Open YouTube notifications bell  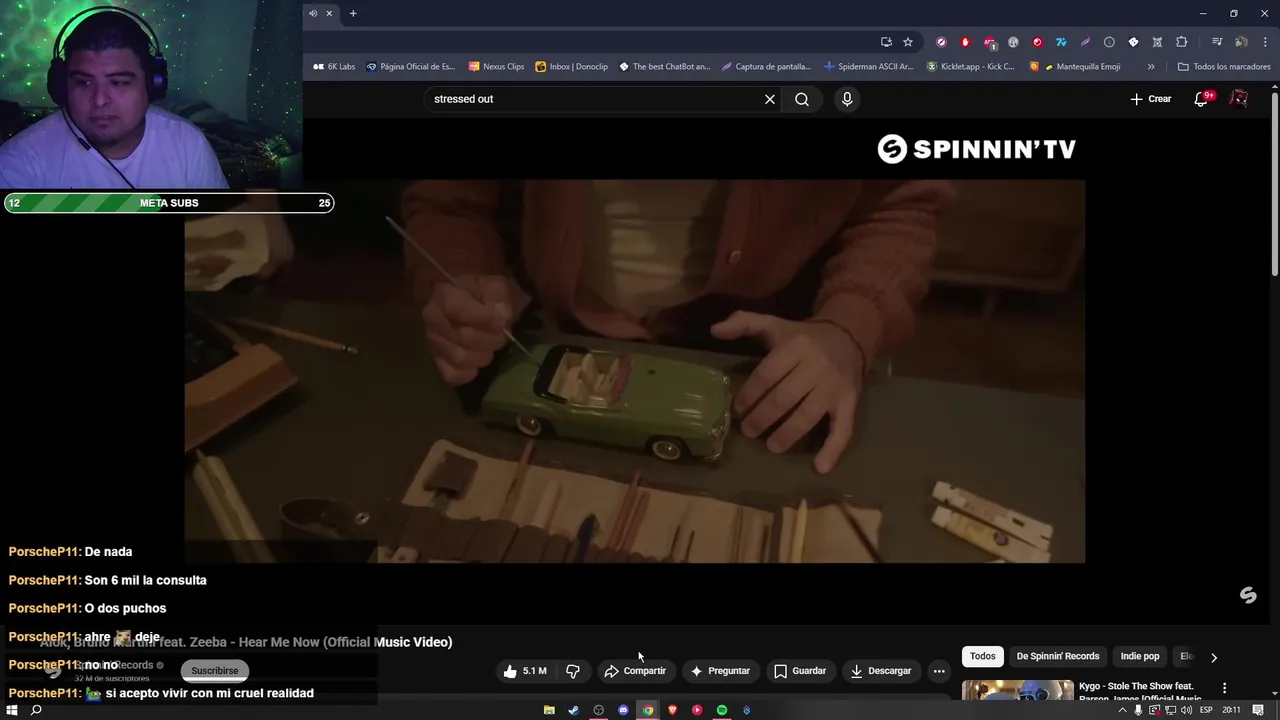(1202, 99)
